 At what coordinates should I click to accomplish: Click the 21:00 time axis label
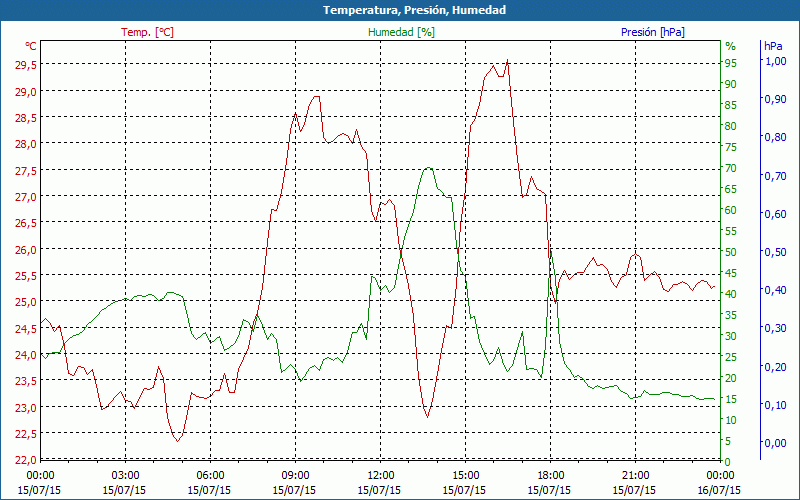(635, 475)
